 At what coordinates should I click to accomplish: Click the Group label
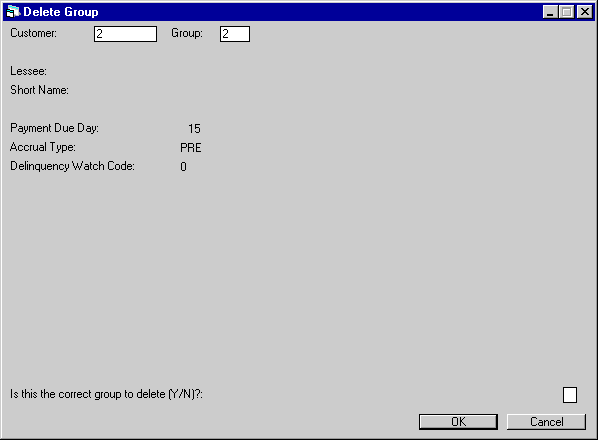tap(187, 33)
